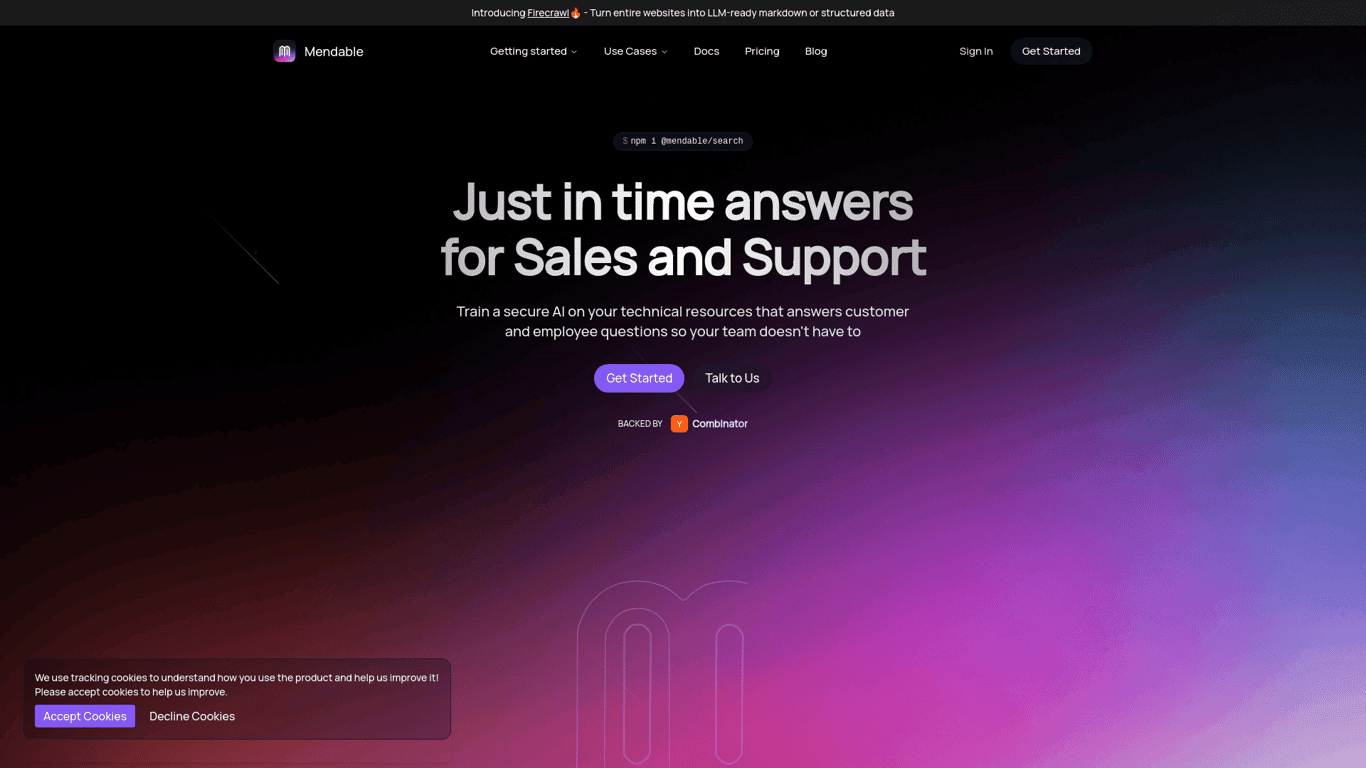Image resolution: width=1366 pixels, height=768 pixels.
Task: Accept Cookies in the cookie banner
Action: click(x=85, y=716)
